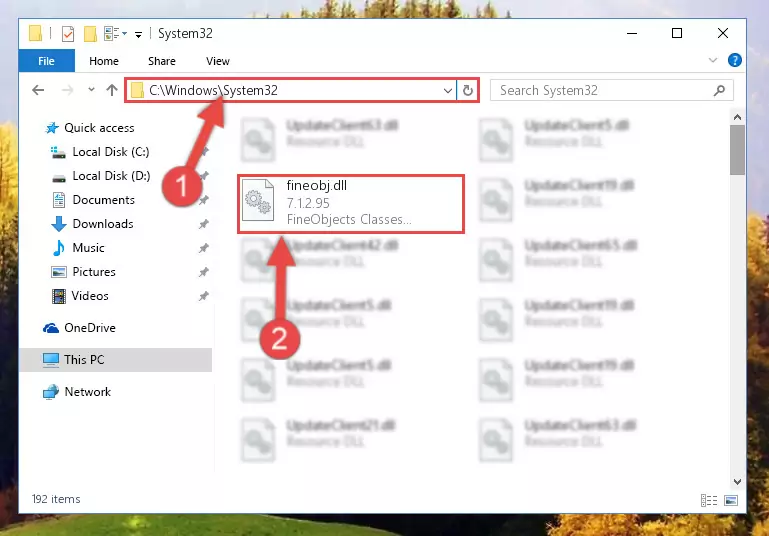Click the fineobj.dll gear file icon
Screen dimensions: 769x536
pos(258,202)
